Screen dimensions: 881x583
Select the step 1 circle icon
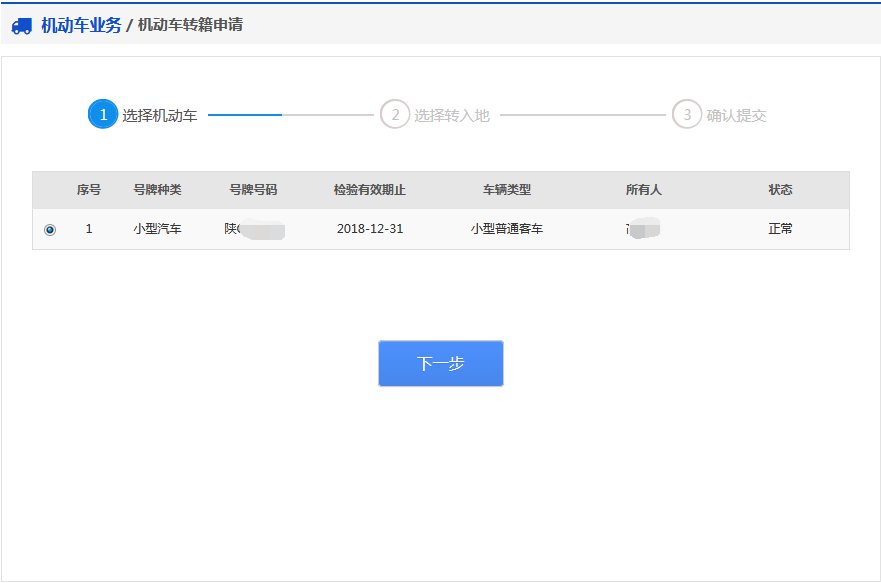click(103, 115)
